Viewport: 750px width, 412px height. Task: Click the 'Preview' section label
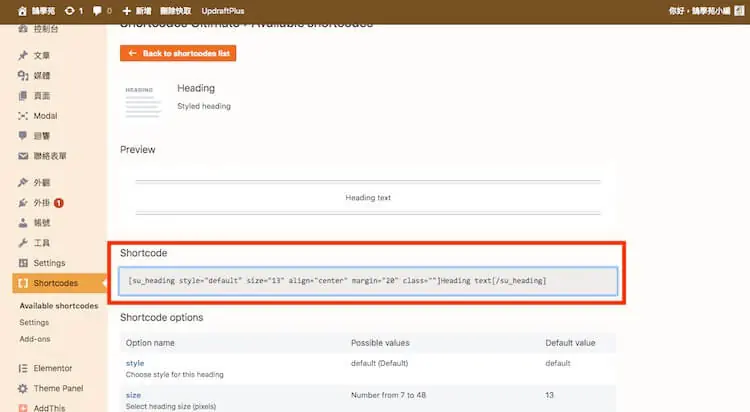pyautogui.click(x=138, y=150)
